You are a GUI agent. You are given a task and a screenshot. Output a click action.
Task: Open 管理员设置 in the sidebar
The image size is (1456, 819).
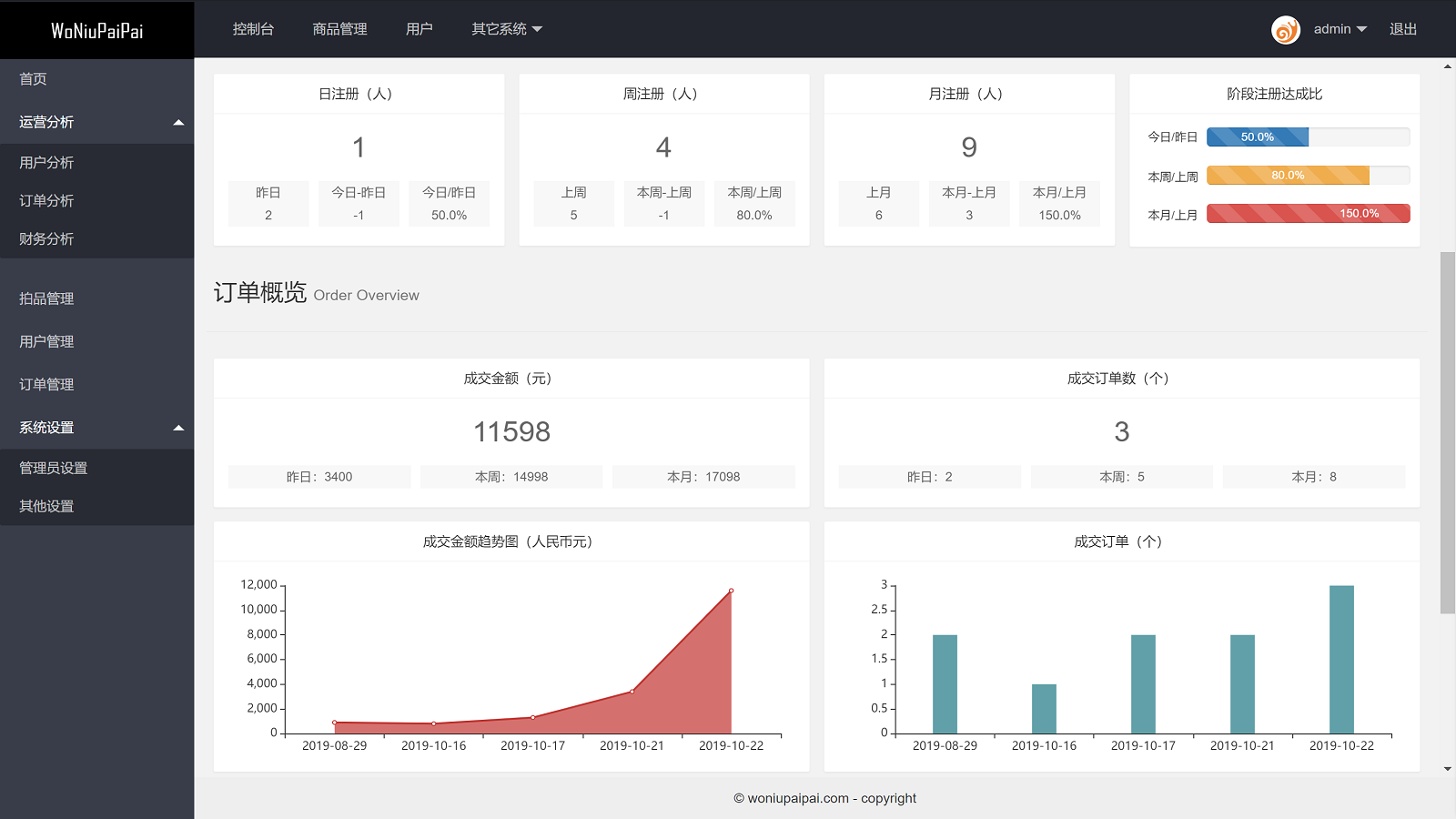(96, 468)
